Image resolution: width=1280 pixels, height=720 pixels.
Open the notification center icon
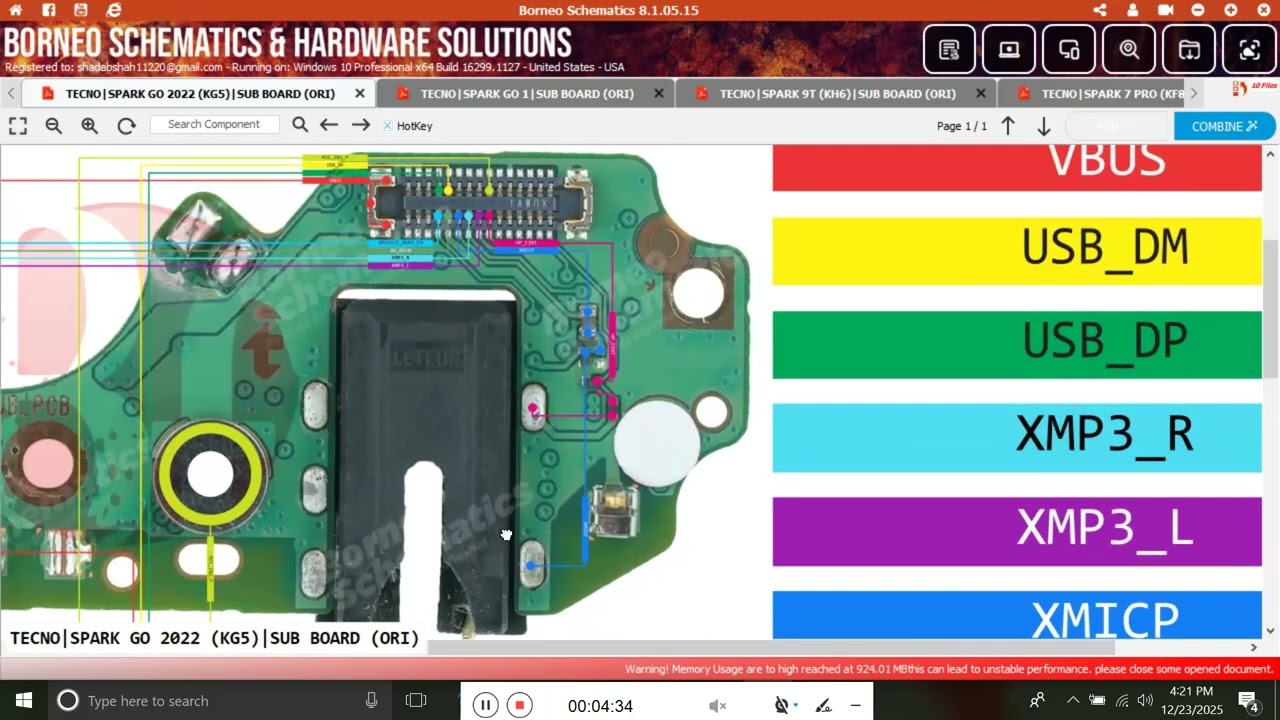point(1248,700)
